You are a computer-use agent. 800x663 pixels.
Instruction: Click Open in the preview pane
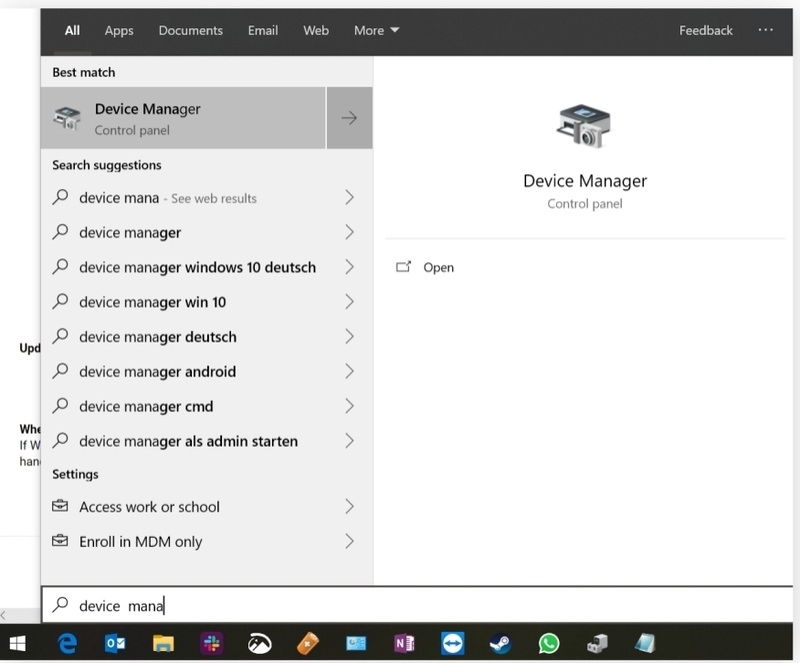(438, 267)
